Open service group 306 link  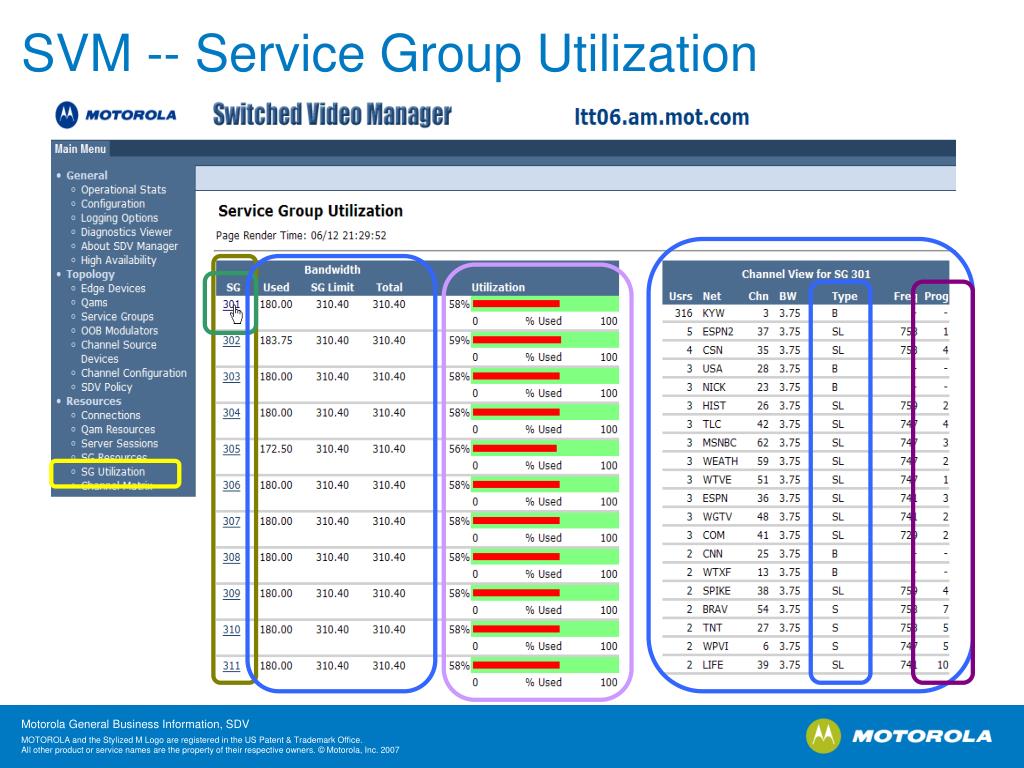[231, 485]
